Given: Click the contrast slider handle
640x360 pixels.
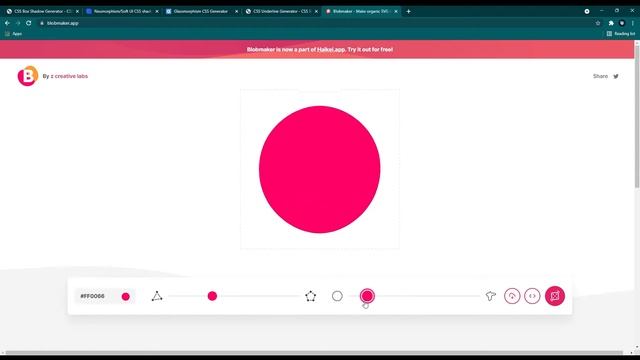Looking at the screenshot, I should click(x=367, y=296).
